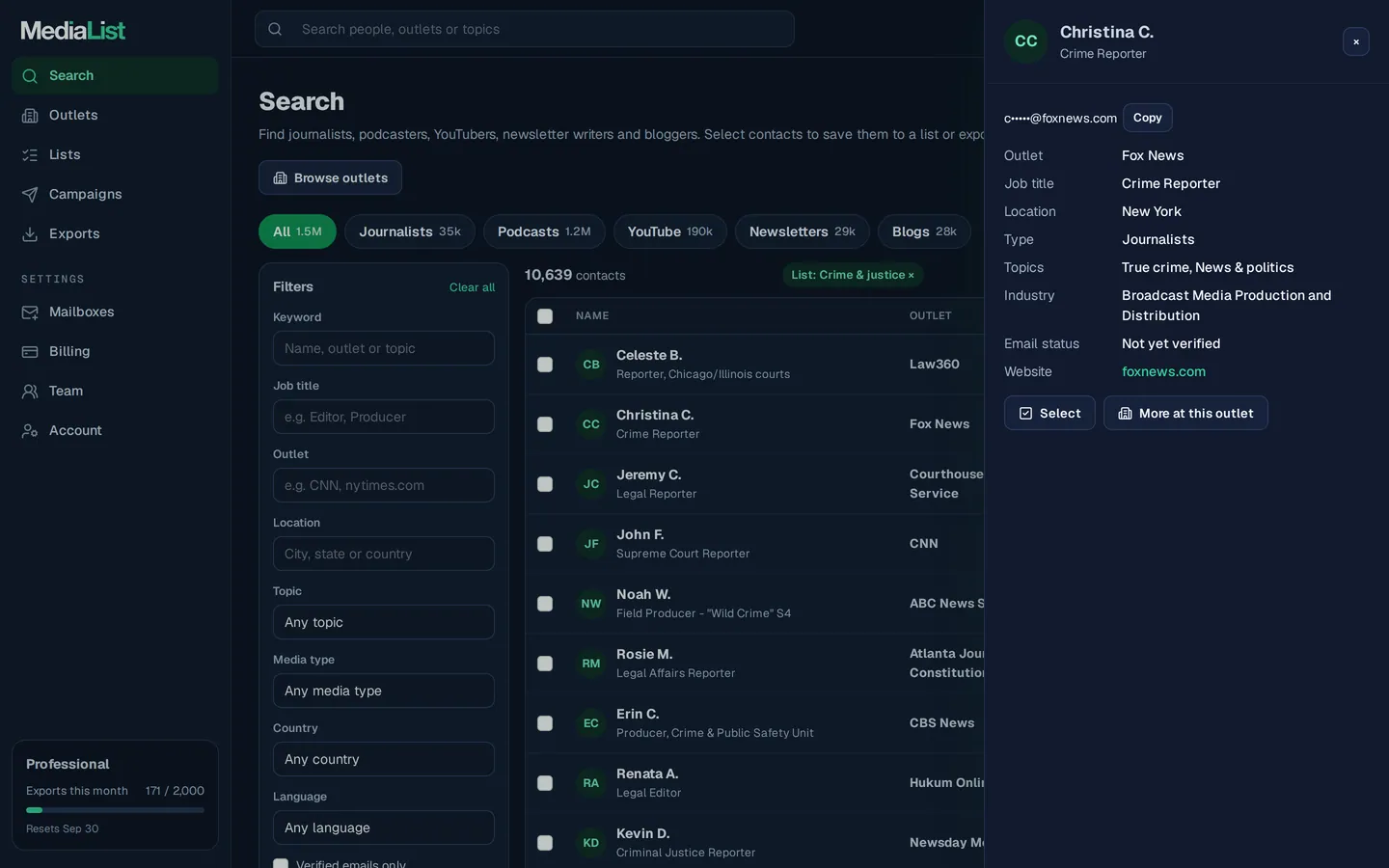The image size is (1389, 868).
Task: Click the magnifier icon in the search bar
Action: coord(275,29)
